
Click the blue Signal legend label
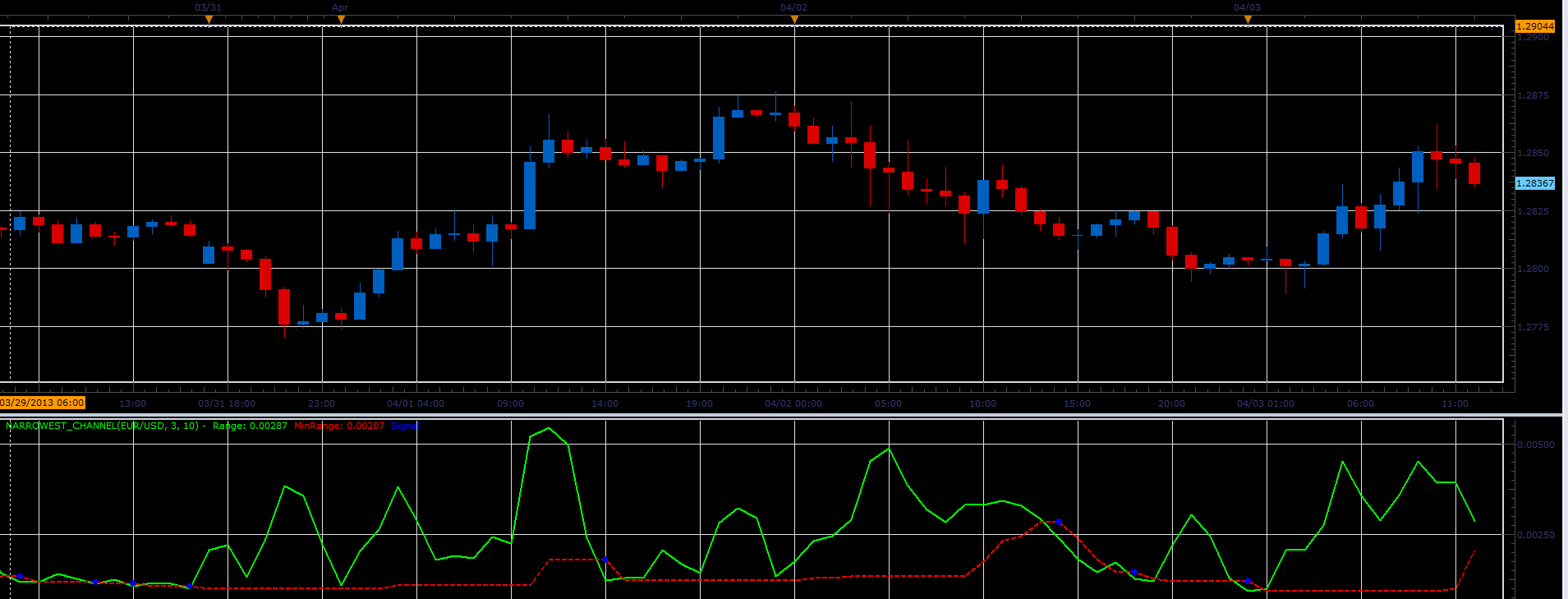pyautogui.click(x=404, y=426)
